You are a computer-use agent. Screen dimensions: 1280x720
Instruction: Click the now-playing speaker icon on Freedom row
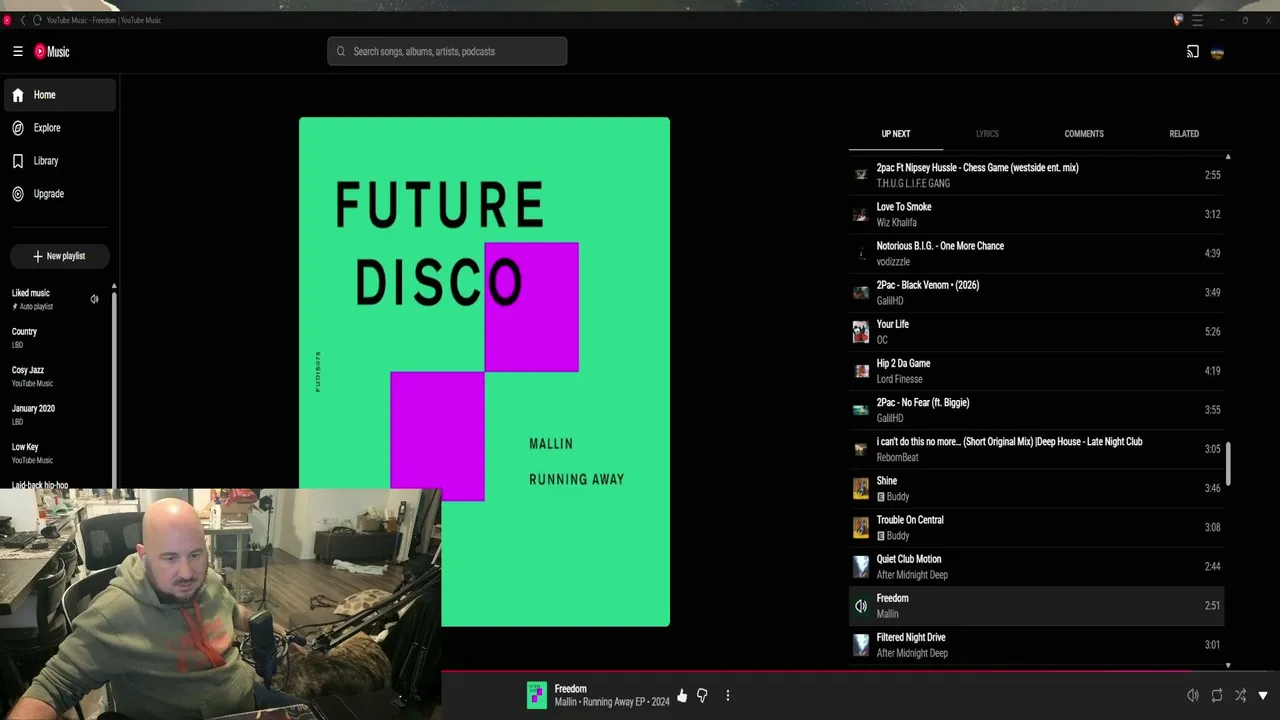(x=861, y=606)
